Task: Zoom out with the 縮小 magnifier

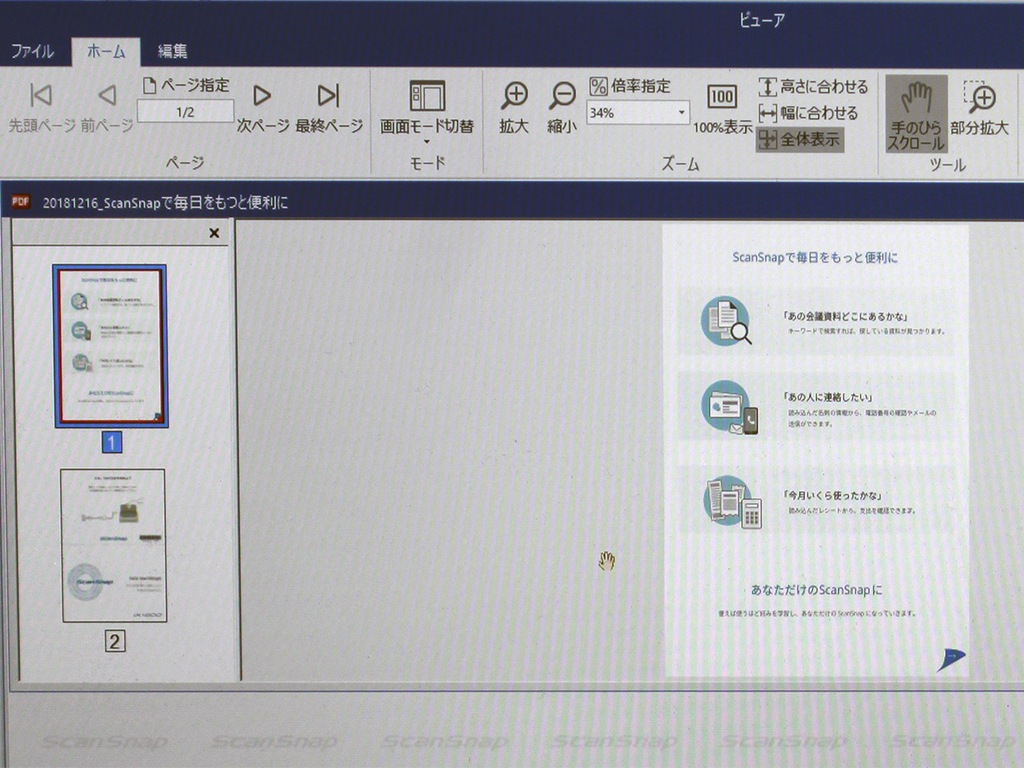Action: click(x=562, y=108)
